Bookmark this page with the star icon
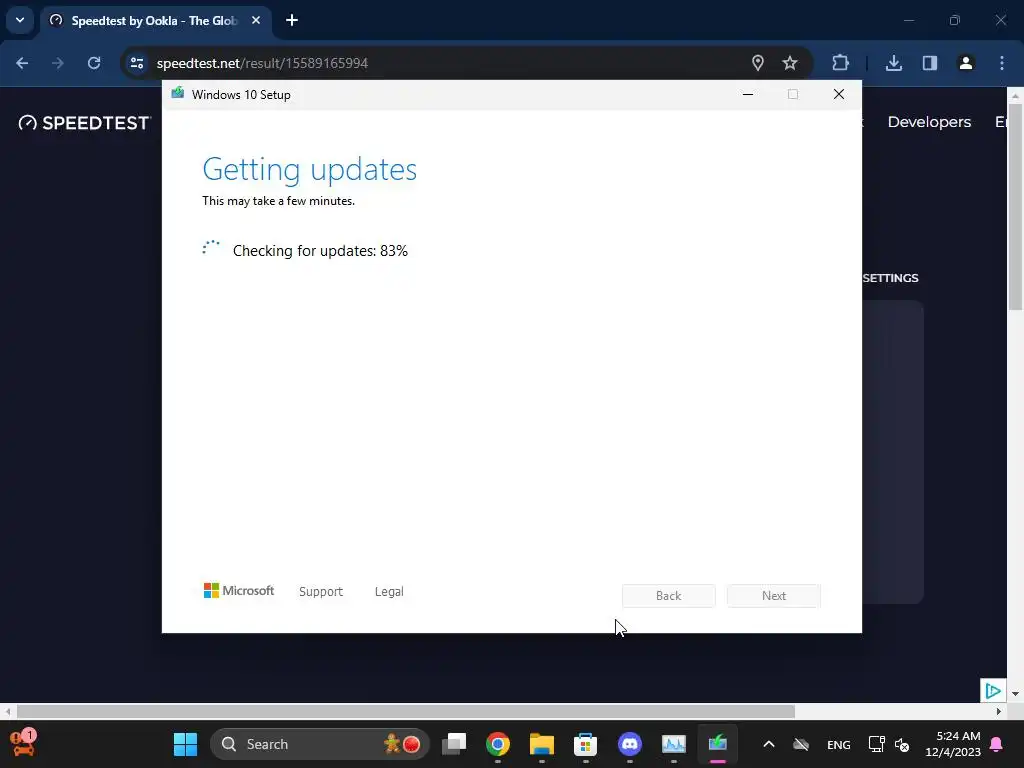Image resolution: width=1024 pixels, height=768 pixels. [790, 63]
